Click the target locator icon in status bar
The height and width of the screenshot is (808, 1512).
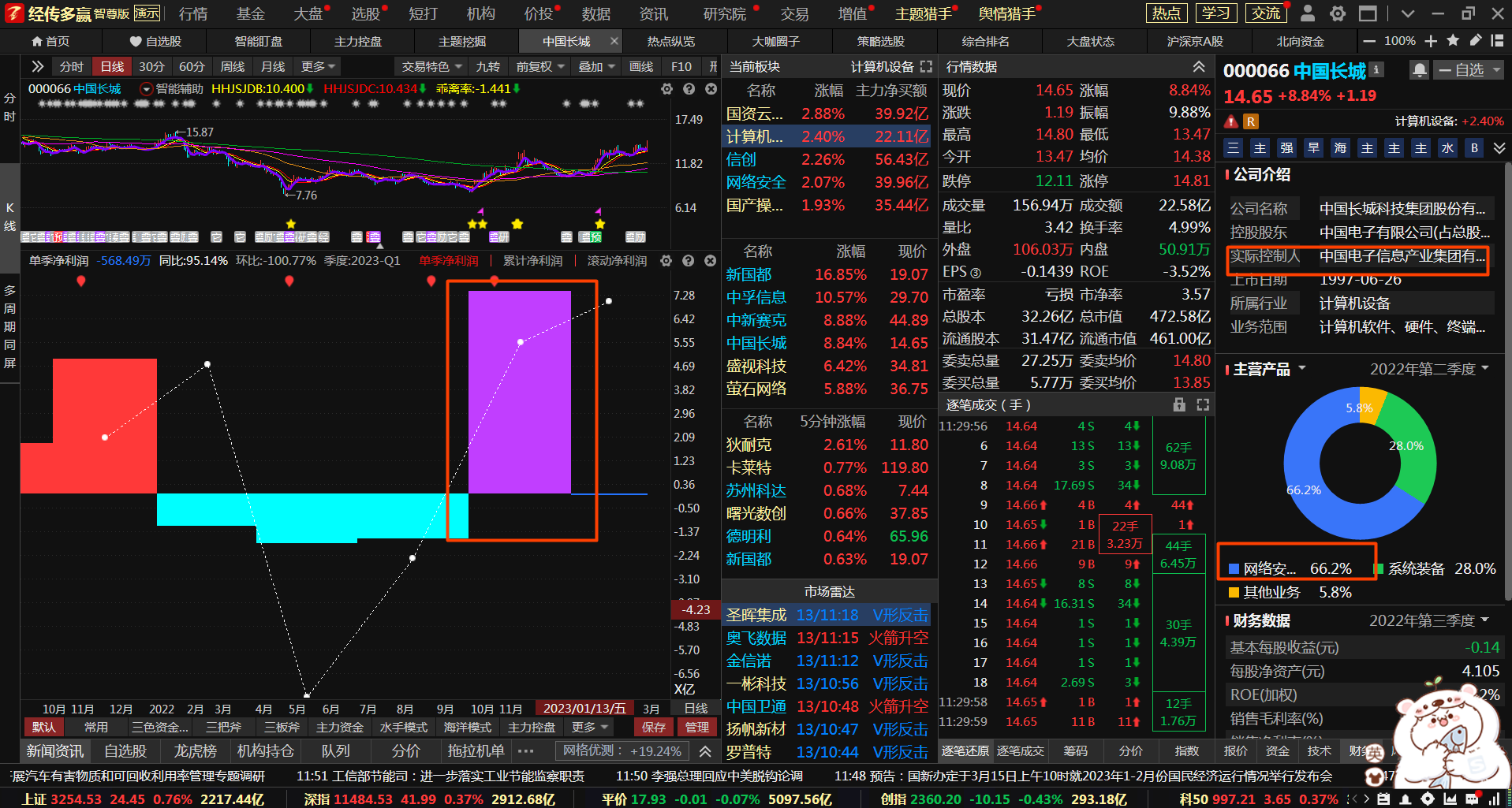pos(1428,799)
